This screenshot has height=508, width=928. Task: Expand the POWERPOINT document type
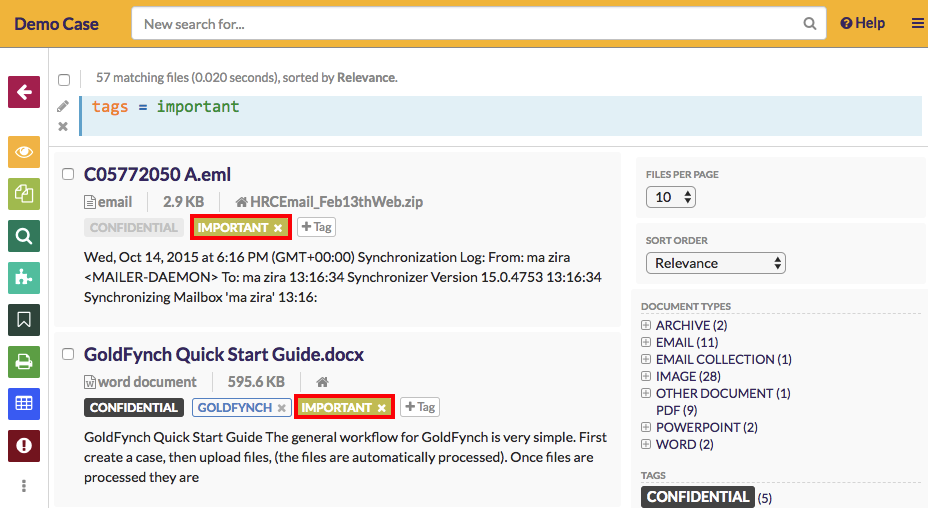pyautogui.click(x=646, y=427)
